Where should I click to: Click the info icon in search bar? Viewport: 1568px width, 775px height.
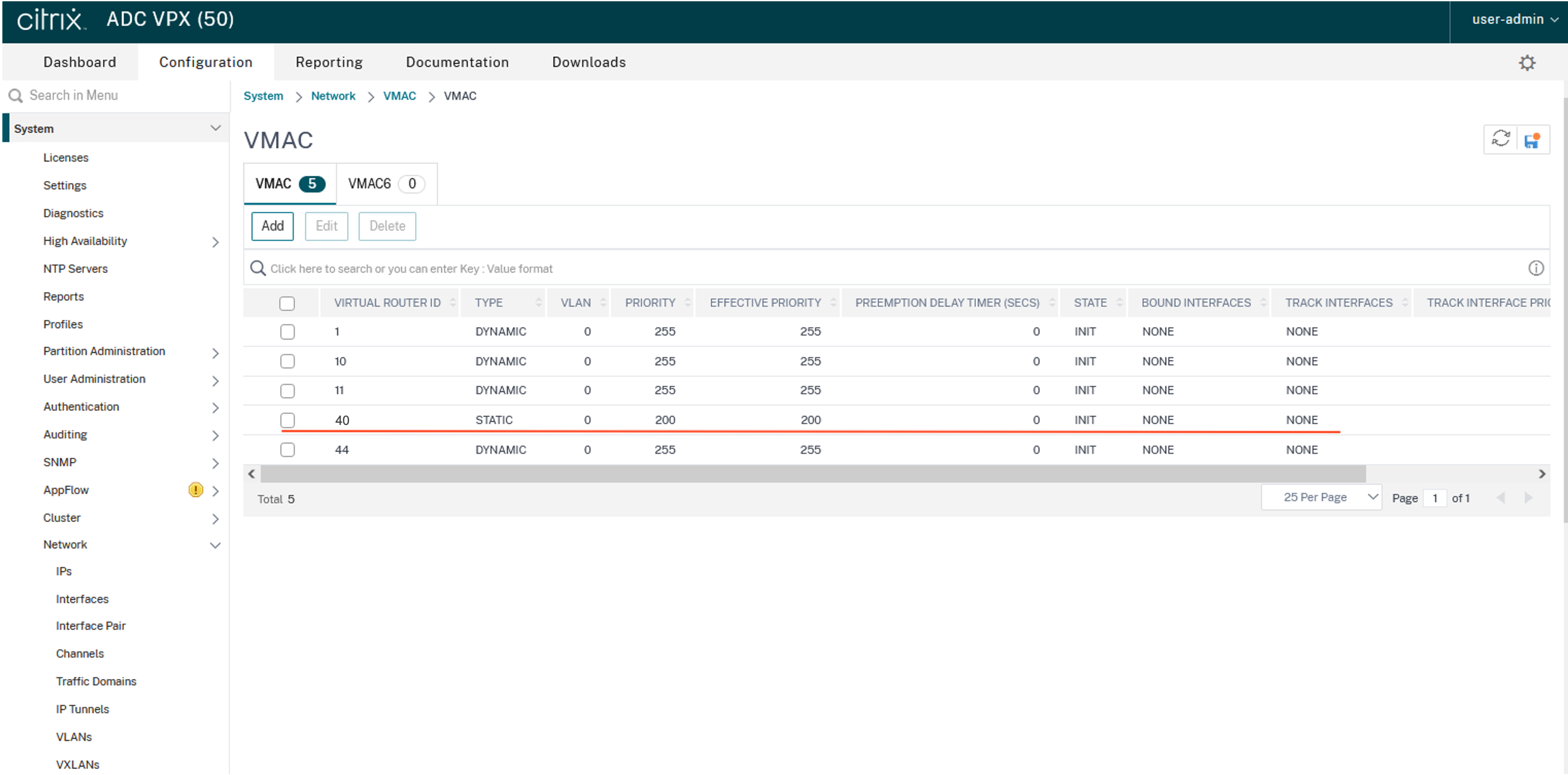click(x=1536, y=269)
